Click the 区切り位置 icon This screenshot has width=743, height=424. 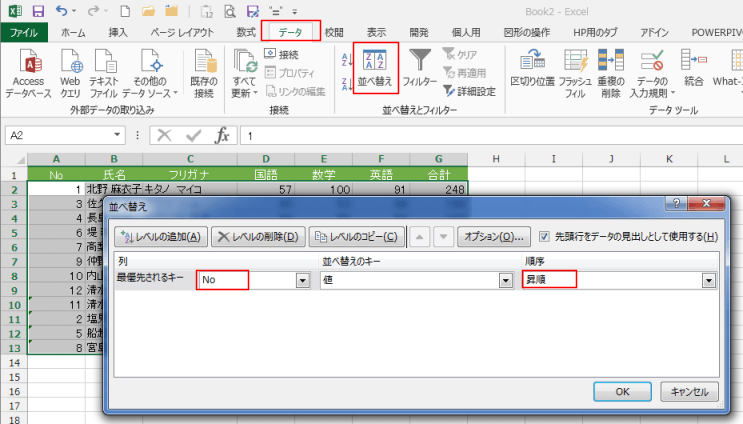tap(532, 69)
